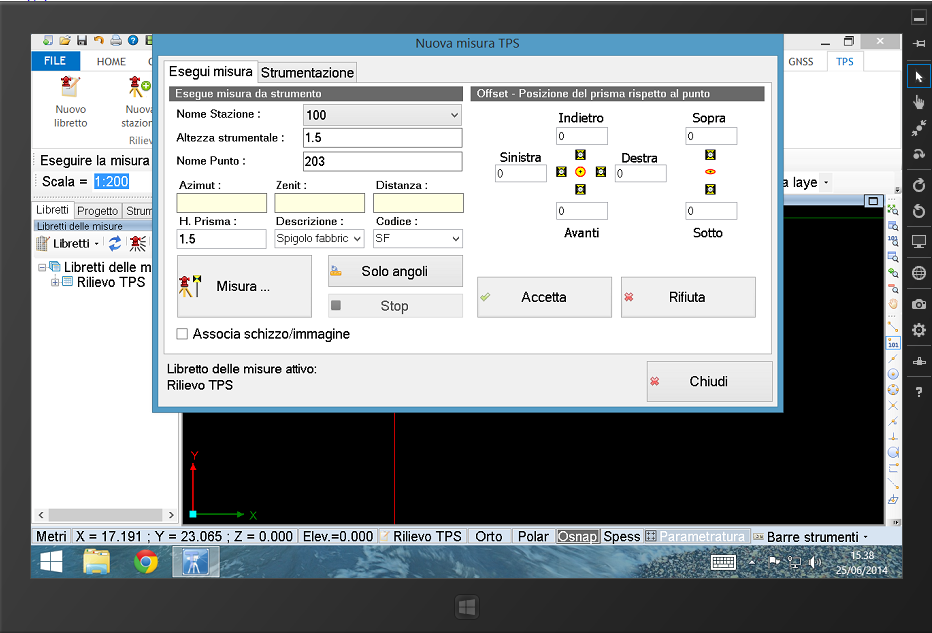Click the prism icon below center (Avanti)
Screen dimensions: 932x633
pos(581,190)
